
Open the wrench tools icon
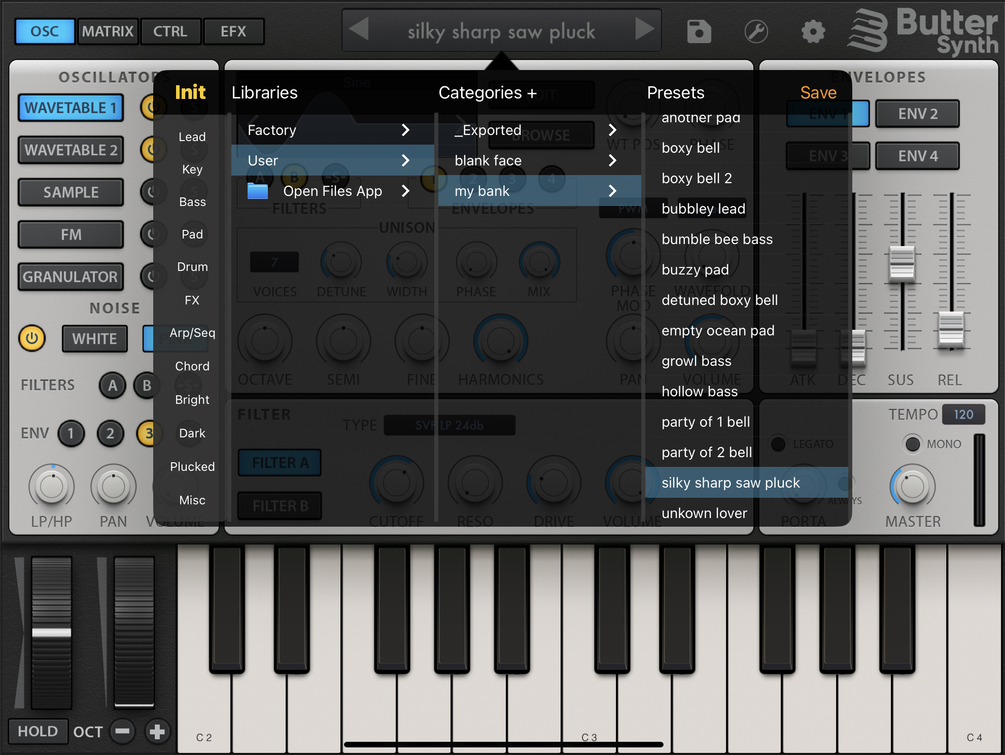[756, 31]
